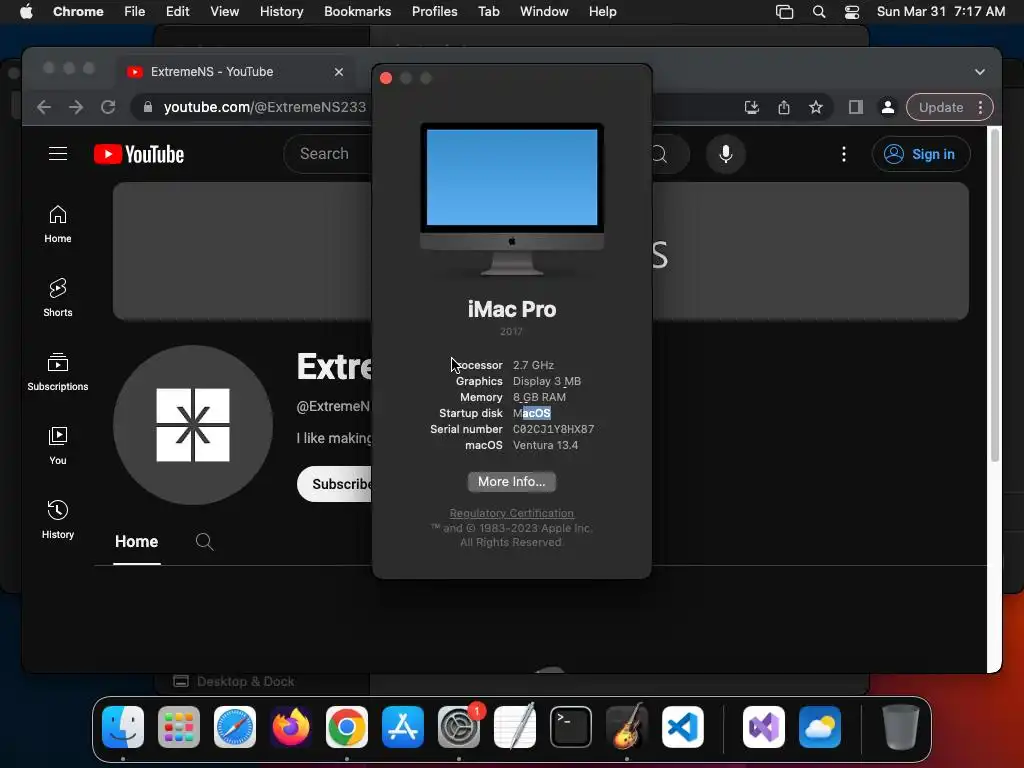
Task: Bookmark this page with star icon
Action: [x=816, y=107]
